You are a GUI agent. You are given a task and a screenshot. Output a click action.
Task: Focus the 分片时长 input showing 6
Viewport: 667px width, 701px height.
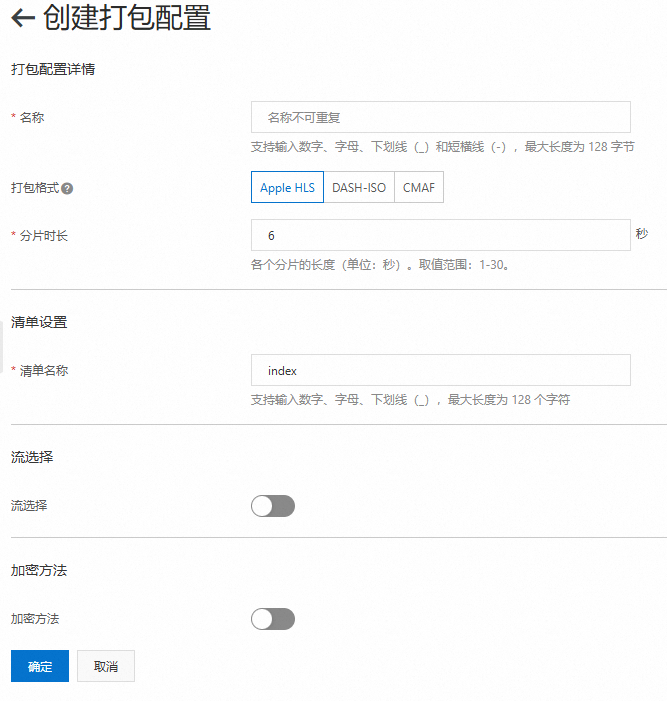441,235
